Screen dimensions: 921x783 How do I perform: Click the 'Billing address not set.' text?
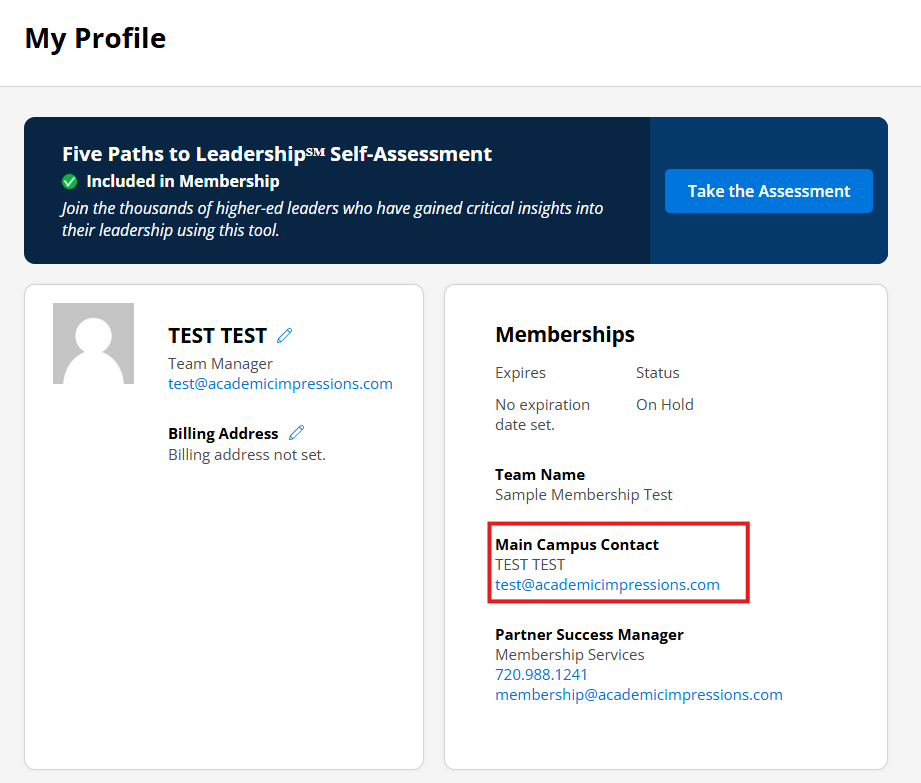[247, 455]
